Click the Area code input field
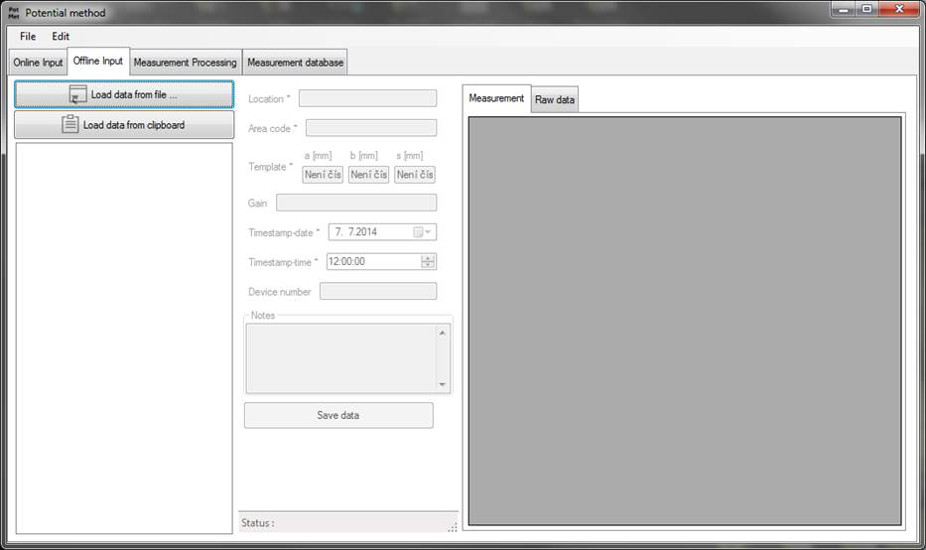926x550 pixels. tap(371, 128)
